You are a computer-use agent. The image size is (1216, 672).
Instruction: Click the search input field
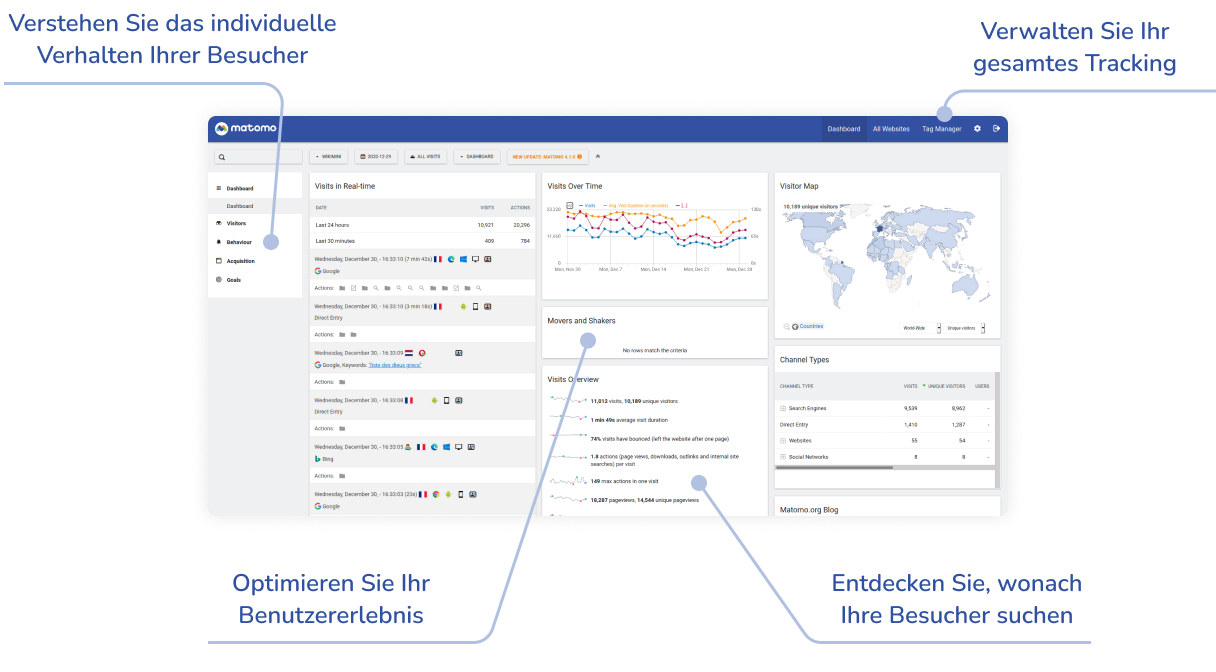click(260, 157)
